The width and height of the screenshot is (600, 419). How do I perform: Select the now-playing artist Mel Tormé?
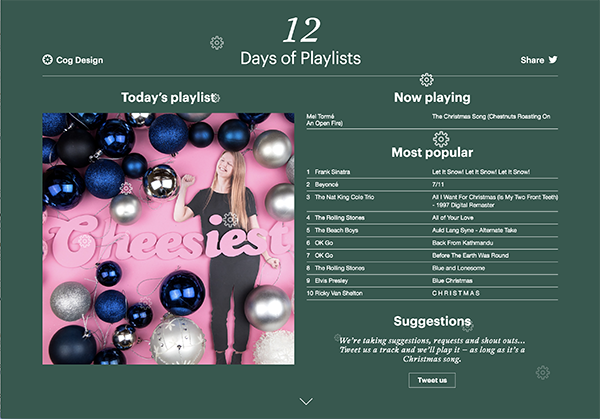click(x=320, y=116)
